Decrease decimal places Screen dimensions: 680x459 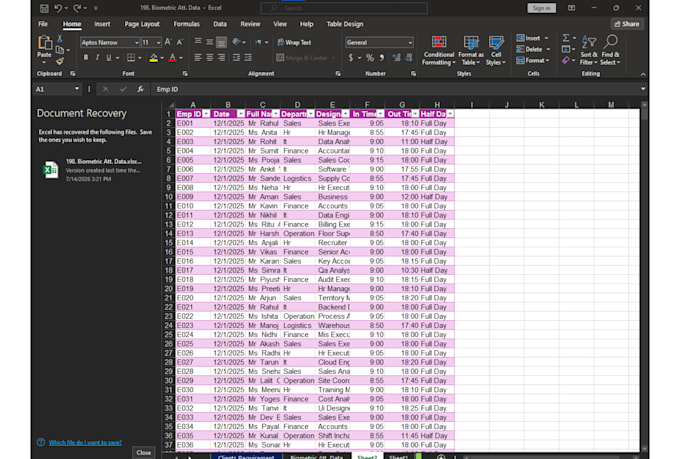click(x=408, y=57)
